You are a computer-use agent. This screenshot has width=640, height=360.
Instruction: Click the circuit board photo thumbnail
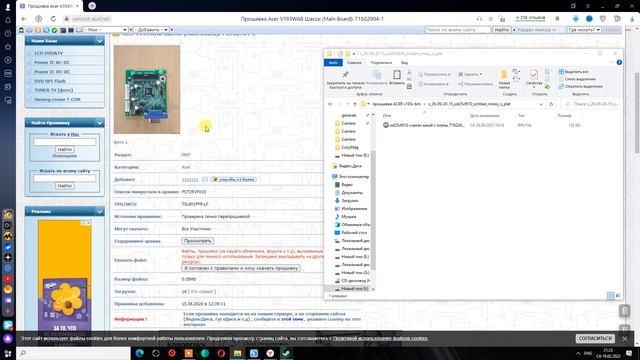coord(147,89)
